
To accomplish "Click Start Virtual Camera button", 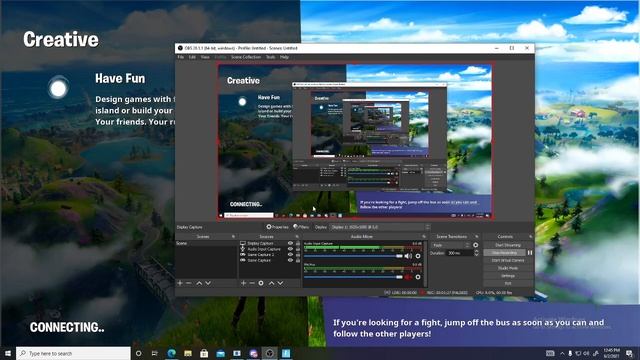I will click(x=508, y=260).
